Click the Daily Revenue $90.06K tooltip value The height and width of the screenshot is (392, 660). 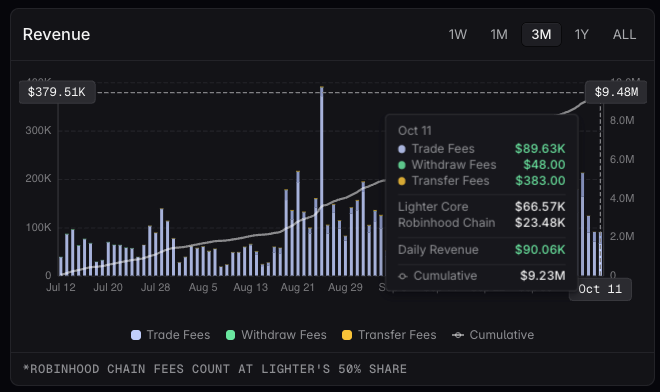point(540,250)
